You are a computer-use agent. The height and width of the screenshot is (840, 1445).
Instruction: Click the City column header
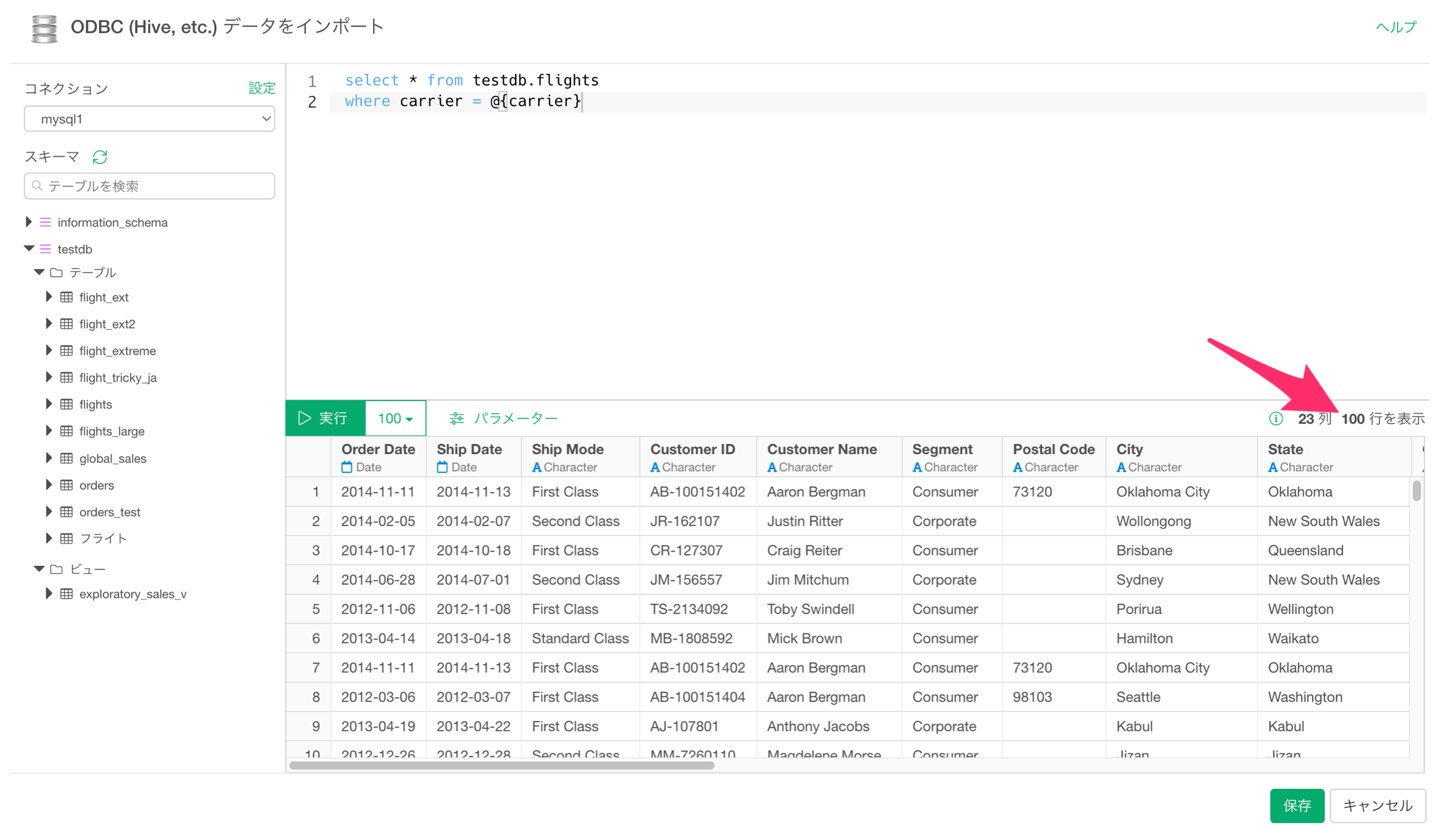(x=1181, y=457)
